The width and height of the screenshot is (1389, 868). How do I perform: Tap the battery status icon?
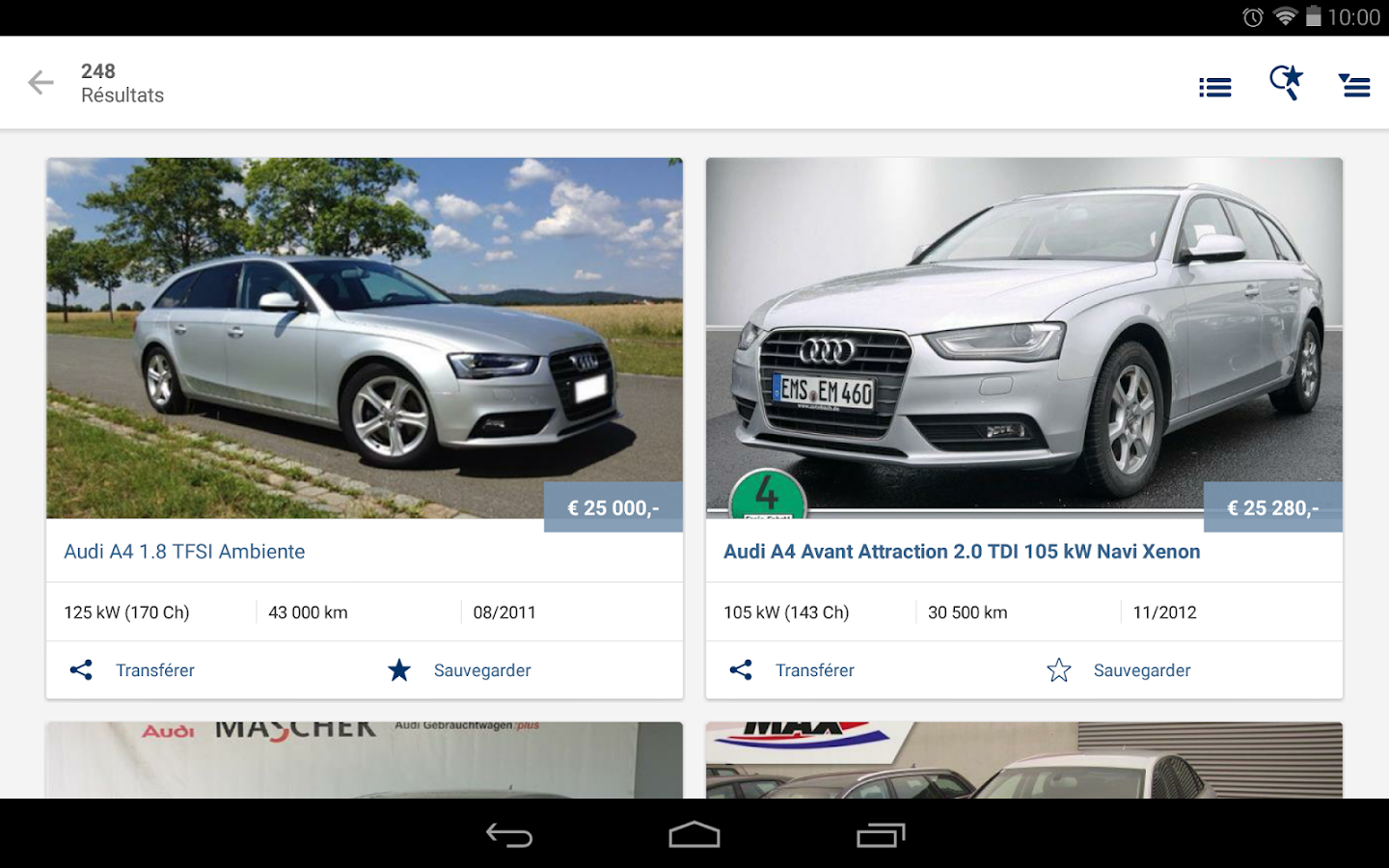(1313, 16)
